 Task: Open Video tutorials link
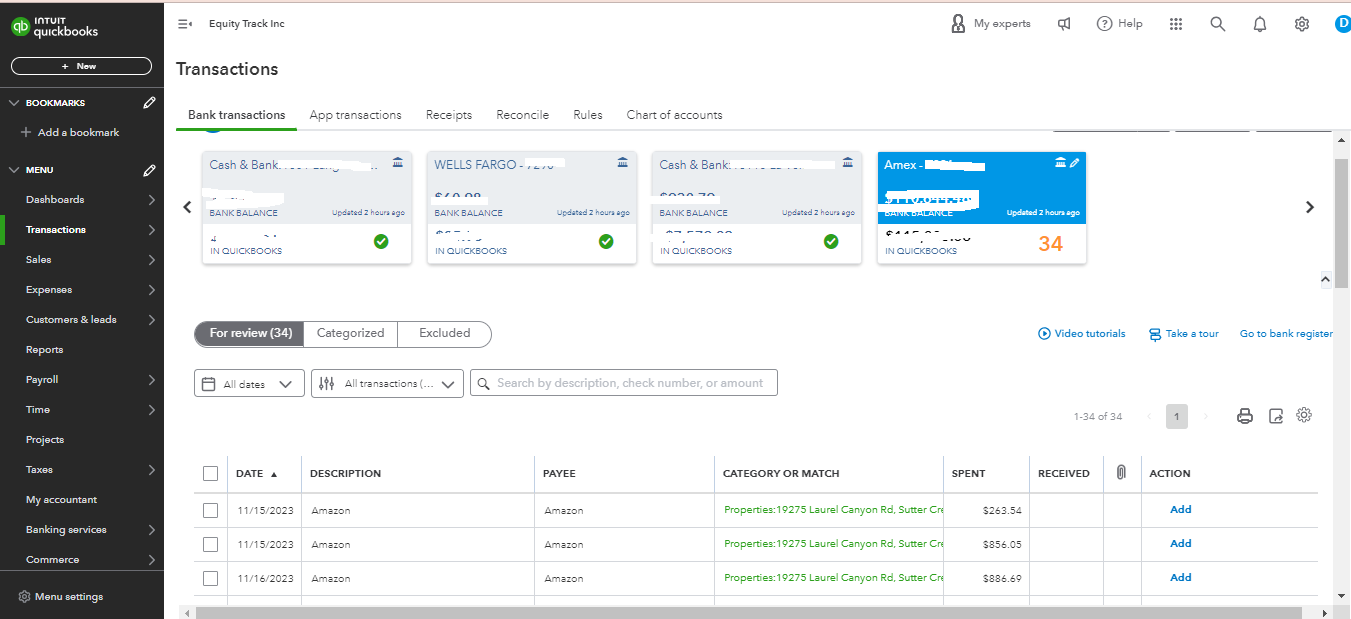point(1082,334)
